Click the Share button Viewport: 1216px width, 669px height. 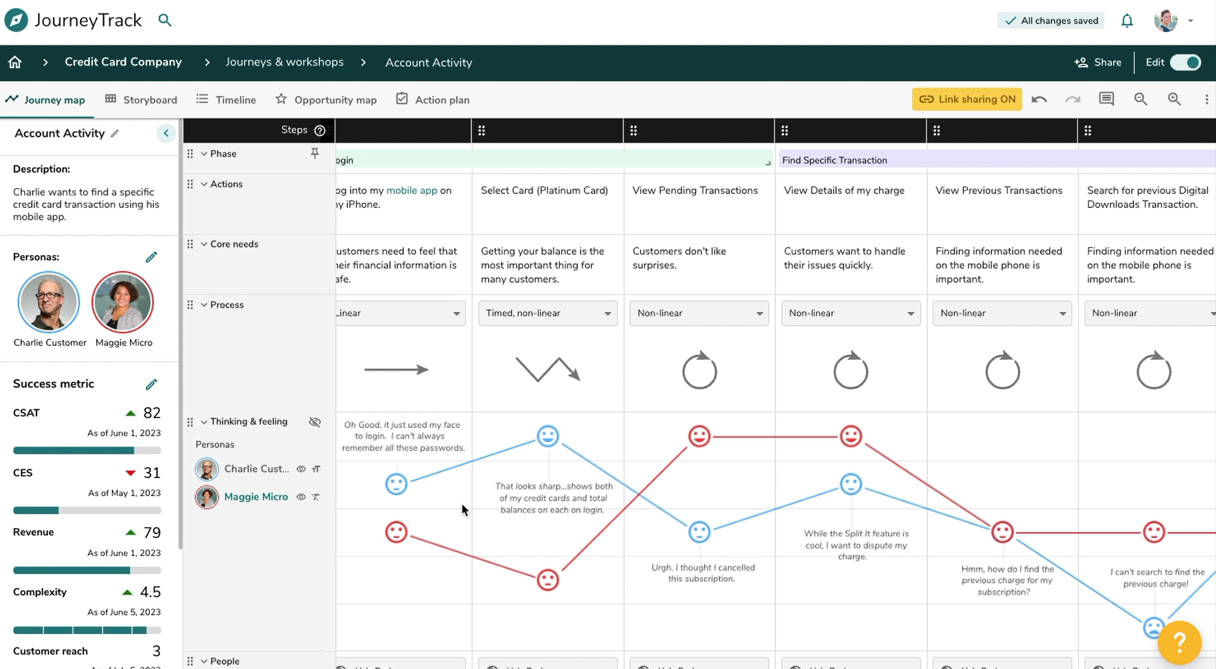click(x=1097, y=62)
